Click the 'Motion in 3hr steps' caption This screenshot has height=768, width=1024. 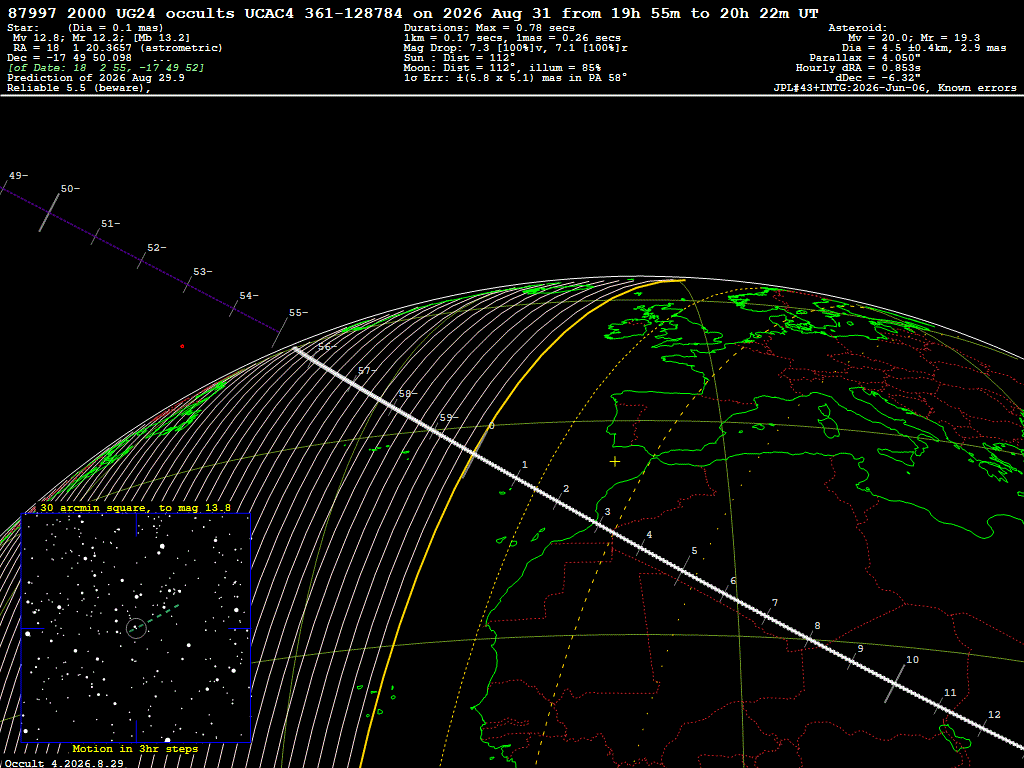[x=135, y=748]
